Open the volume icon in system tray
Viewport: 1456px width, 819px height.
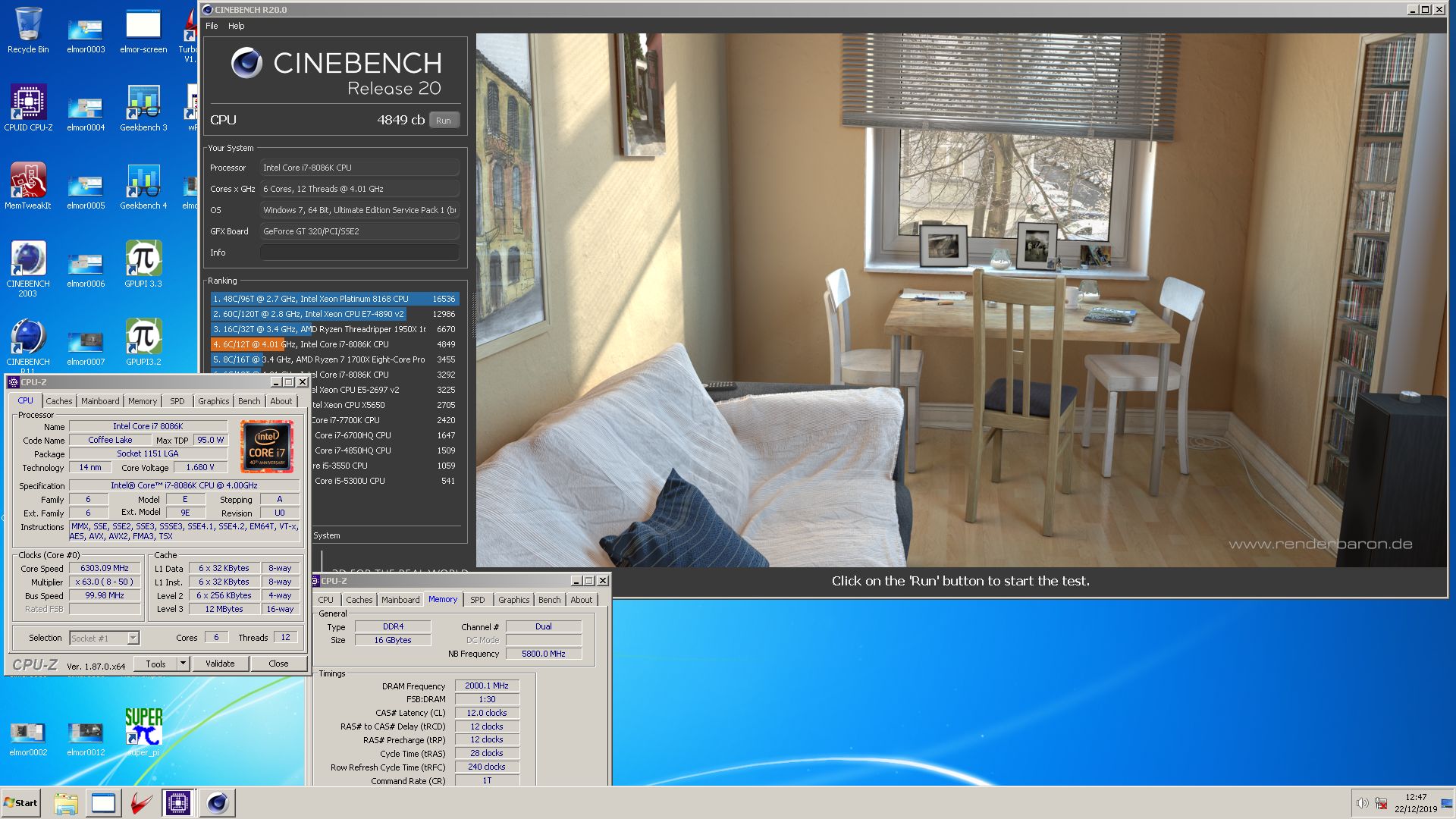pos(1362,804)
